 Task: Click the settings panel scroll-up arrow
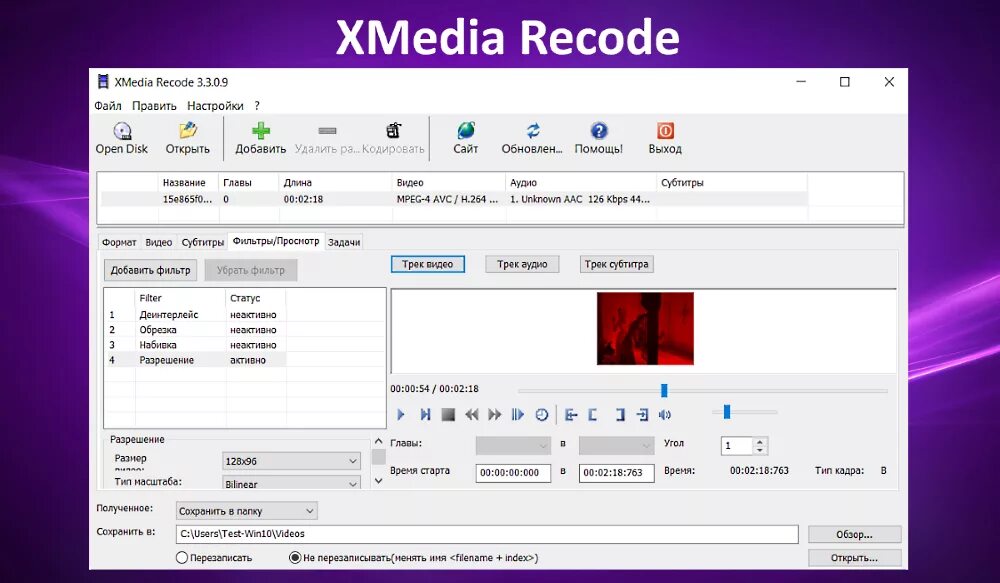[378, 441]
